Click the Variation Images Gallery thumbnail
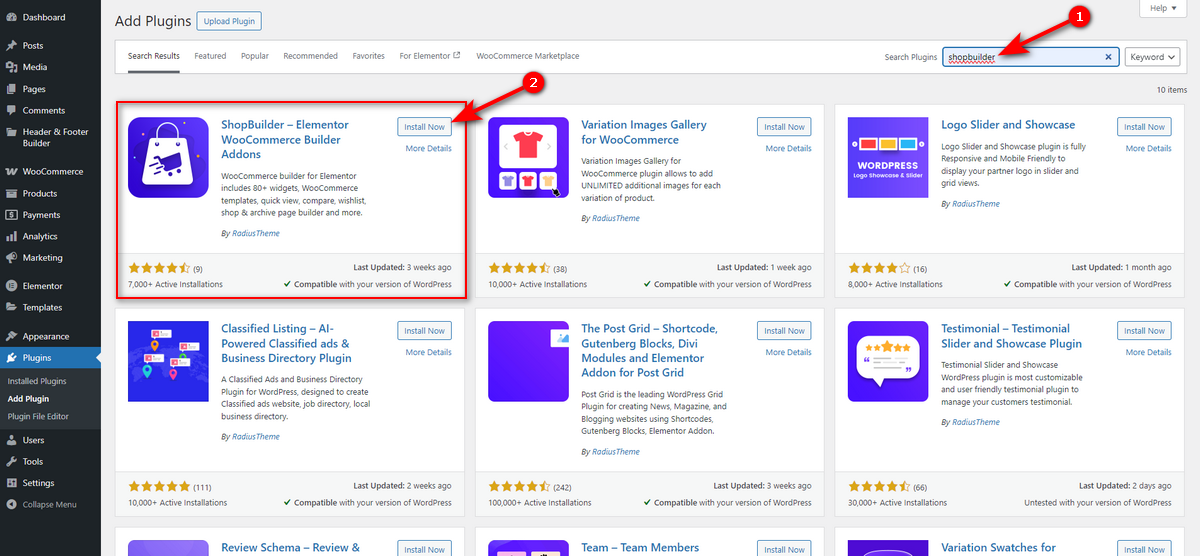 (x=528, y=158)
